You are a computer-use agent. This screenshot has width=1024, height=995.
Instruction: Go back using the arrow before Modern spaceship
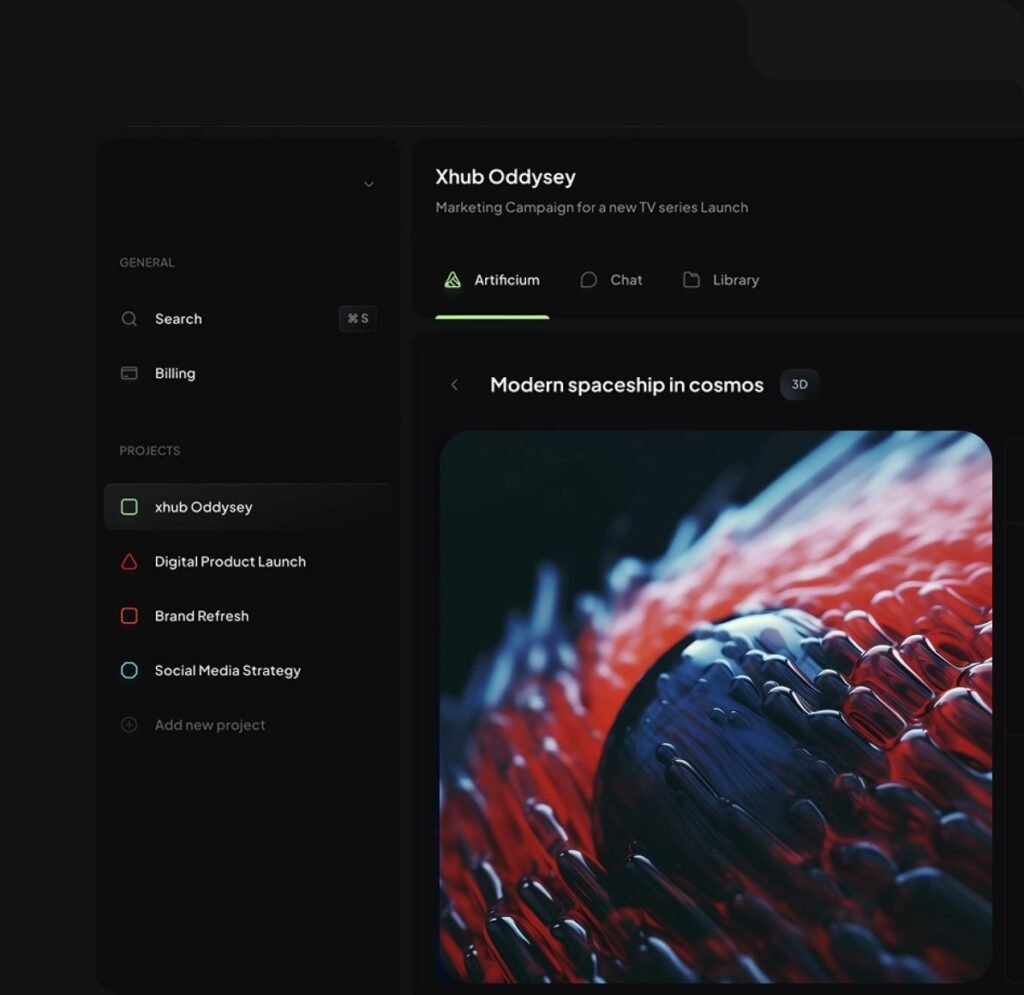pyautogui.click(x=455, y=384)
